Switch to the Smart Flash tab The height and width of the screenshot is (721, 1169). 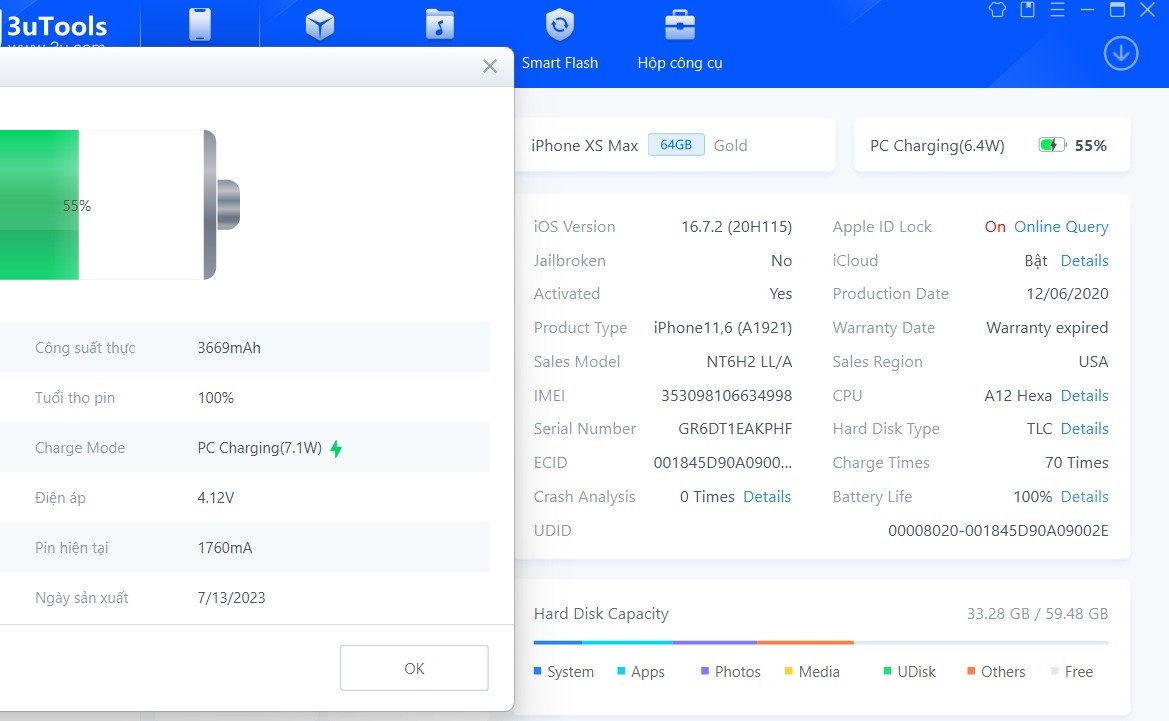point(560,39)
